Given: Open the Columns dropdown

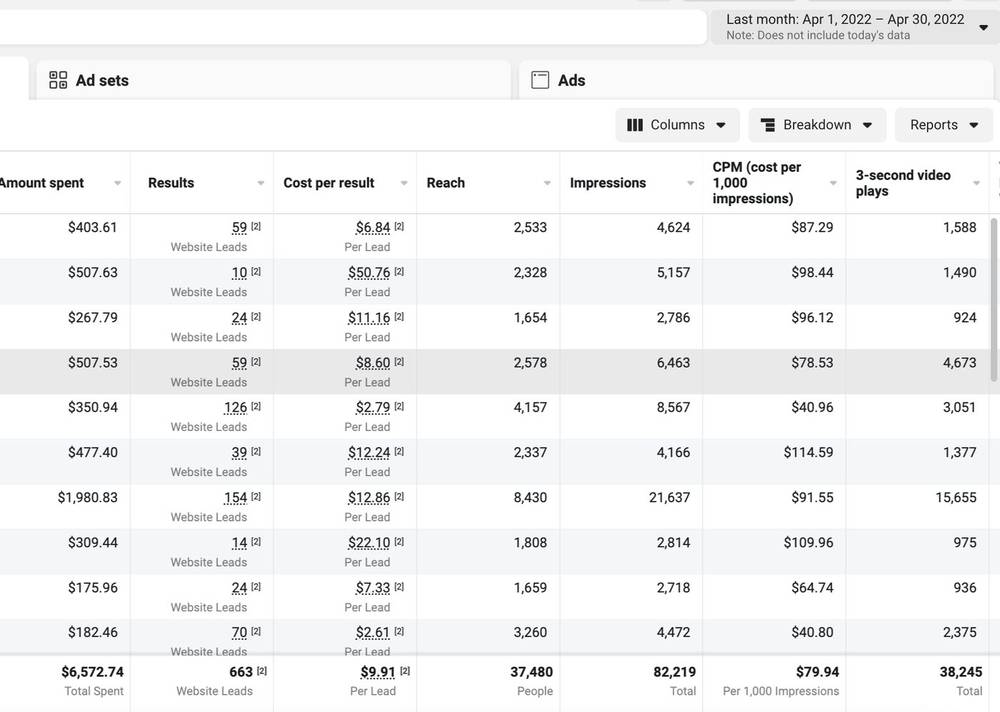Looking at the screenshot, I should (x=677, y=125).
